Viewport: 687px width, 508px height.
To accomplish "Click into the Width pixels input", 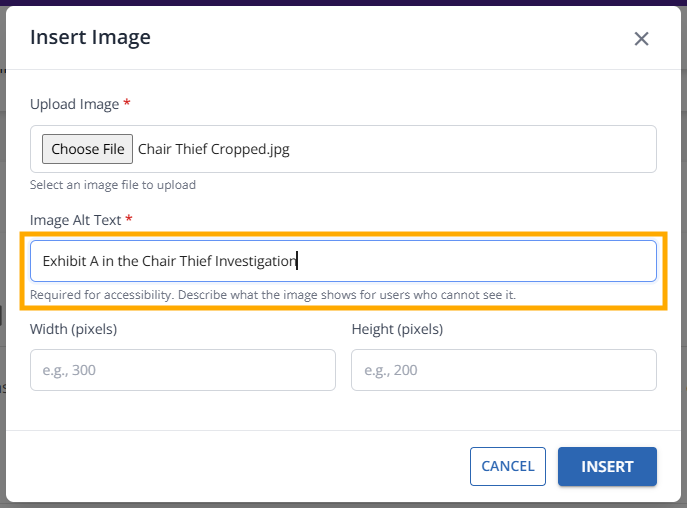I will pos(183,370).
